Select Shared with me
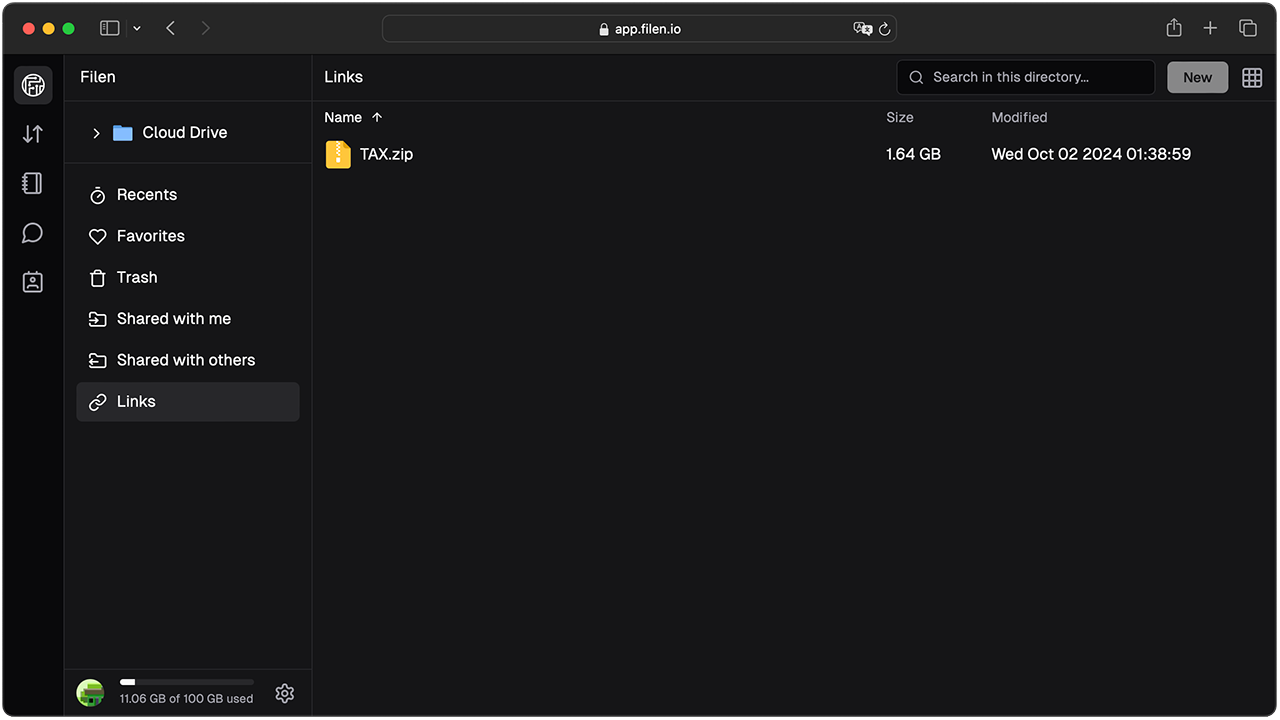This screenshot has height=720, width=1280. 173,319
